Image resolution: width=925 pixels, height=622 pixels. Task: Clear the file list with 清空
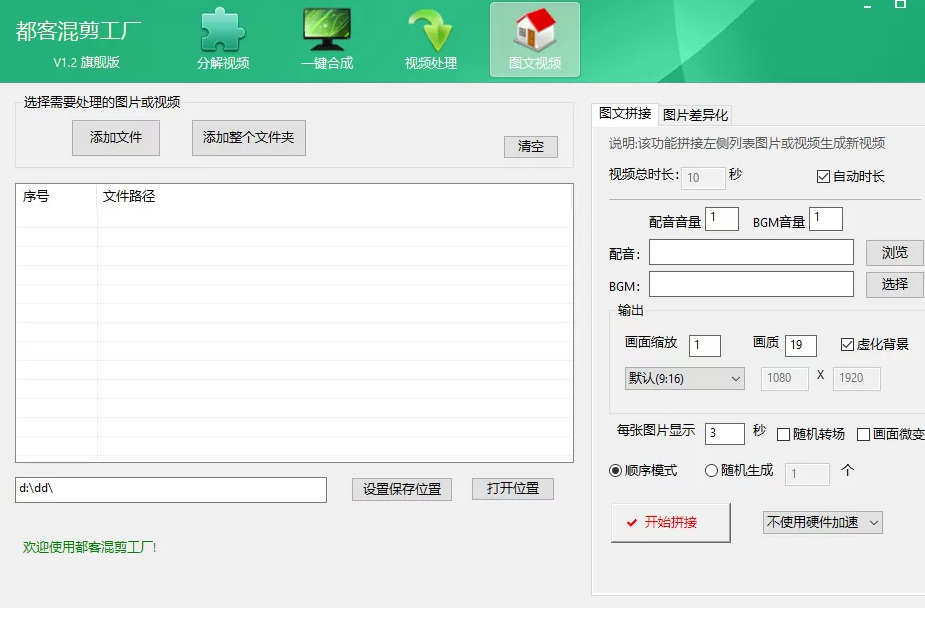530,146
